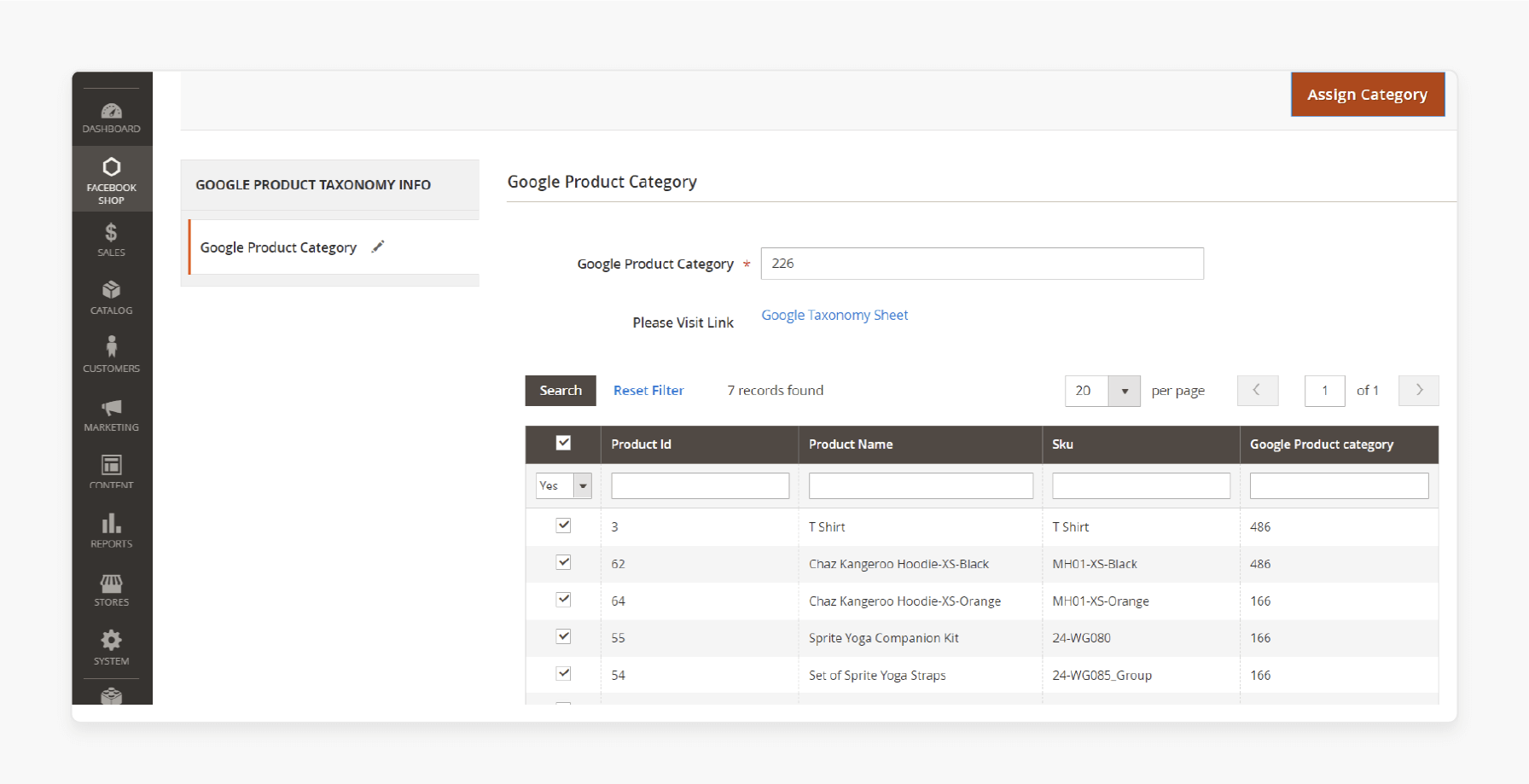Select the Google Product Category tab

(x=334, y=247)
